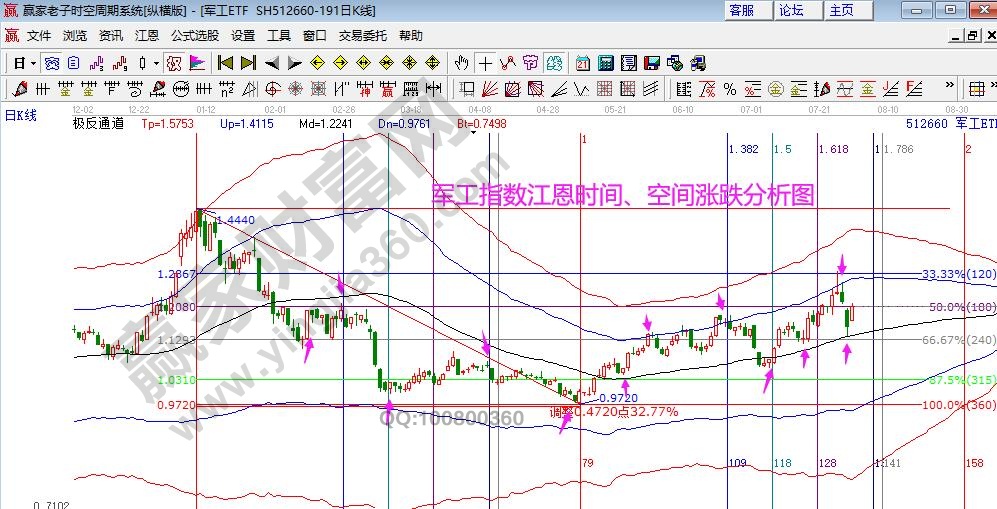This screenshot has width=997, height=509.
Task: Open the 江恩 menu
Action: click(147, 35)
